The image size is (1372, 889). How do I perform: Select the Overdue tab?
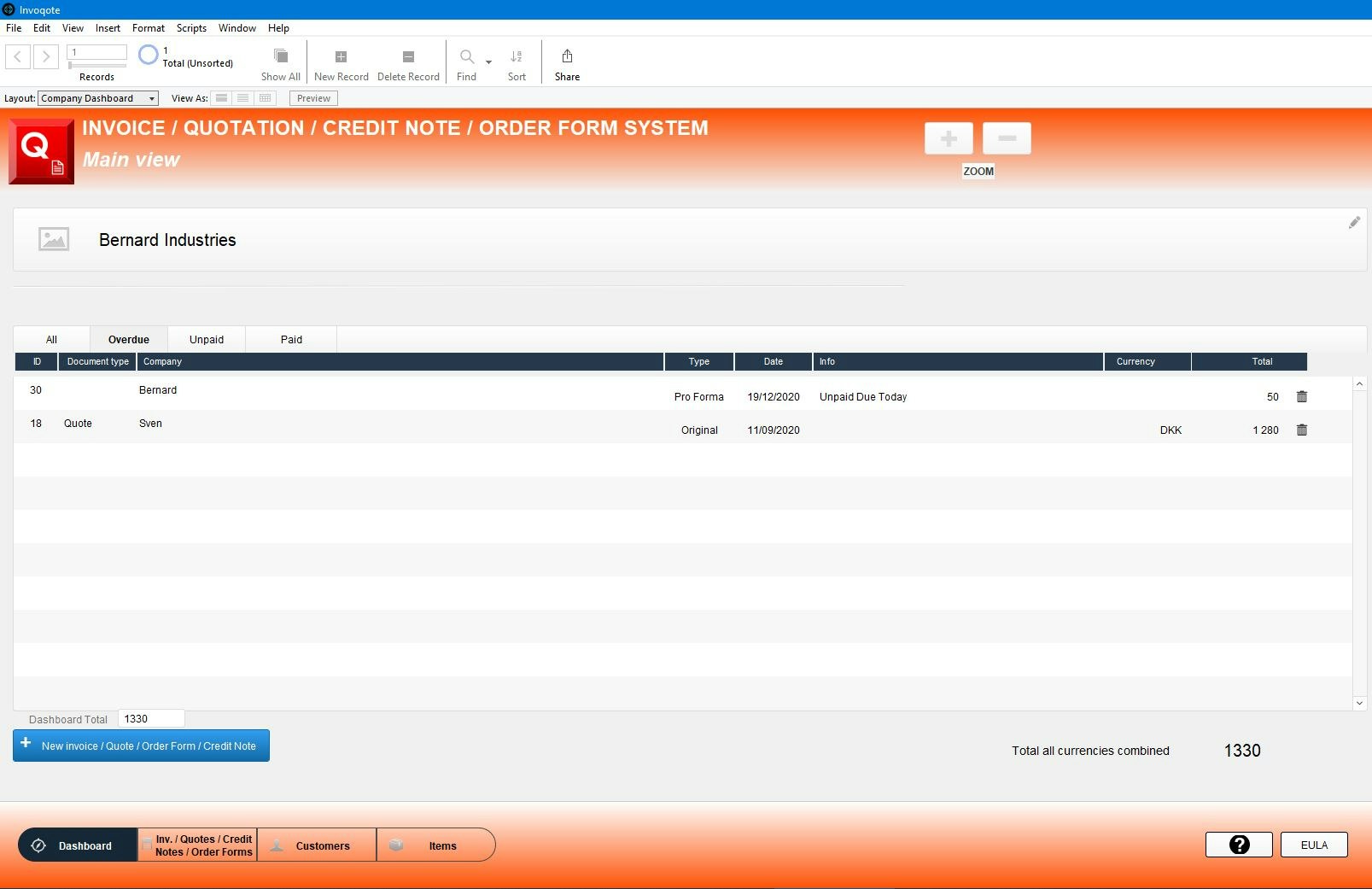point(128,339)
